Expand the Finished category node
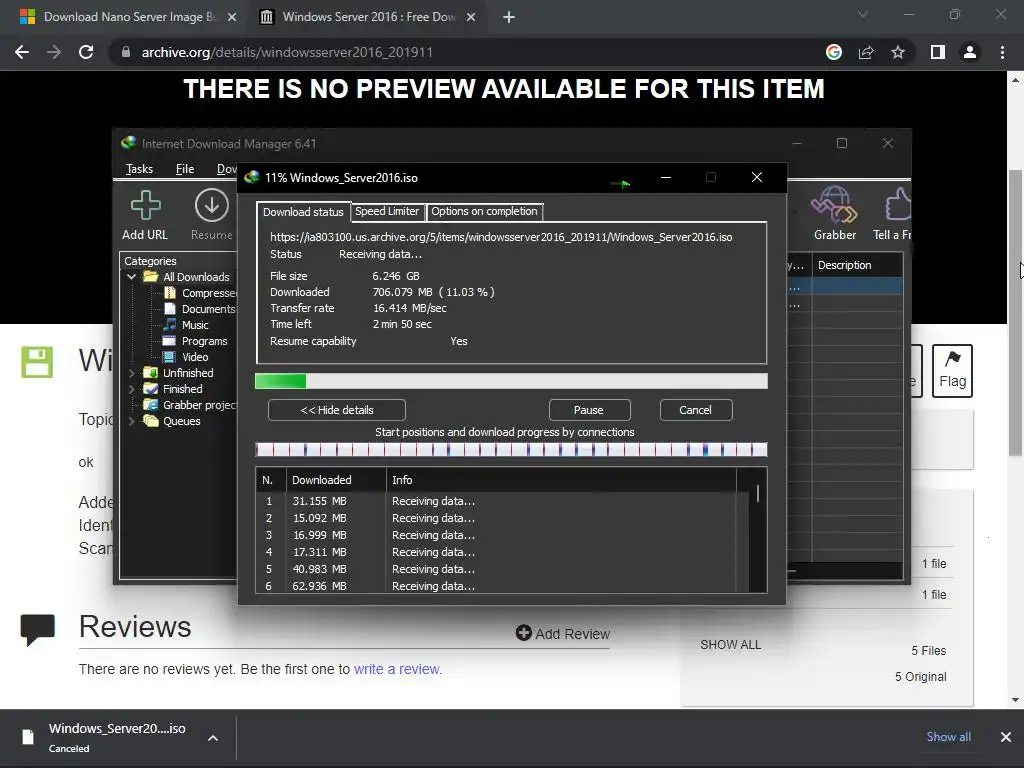The width and height of the screenshot is (1024, 768). pos(131,389)
